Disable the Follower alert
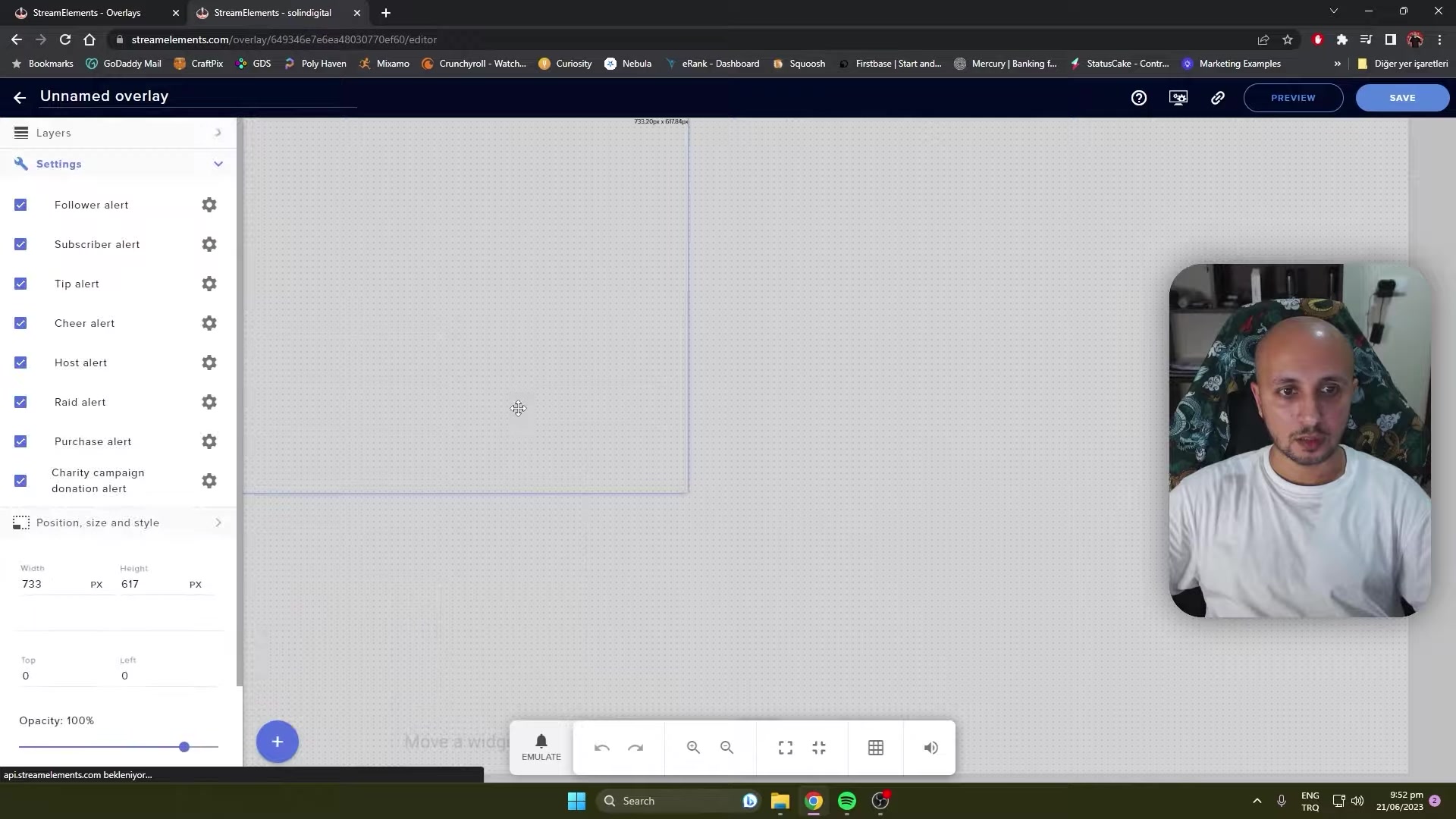This screenshot has height=819, width=1456. (x=20, y=205)
